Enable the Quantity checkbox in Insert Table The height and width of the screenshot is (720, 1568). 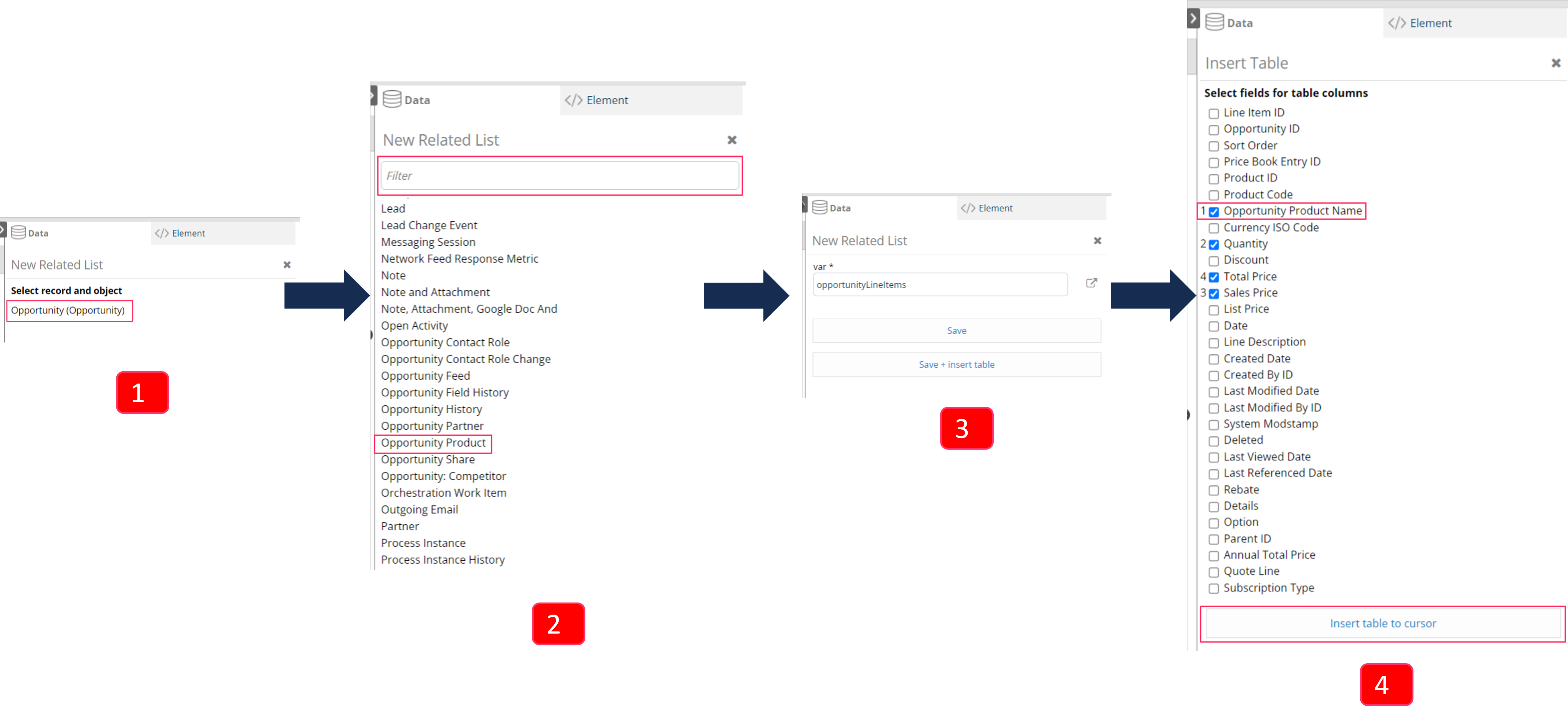(x=1214, y=243)
